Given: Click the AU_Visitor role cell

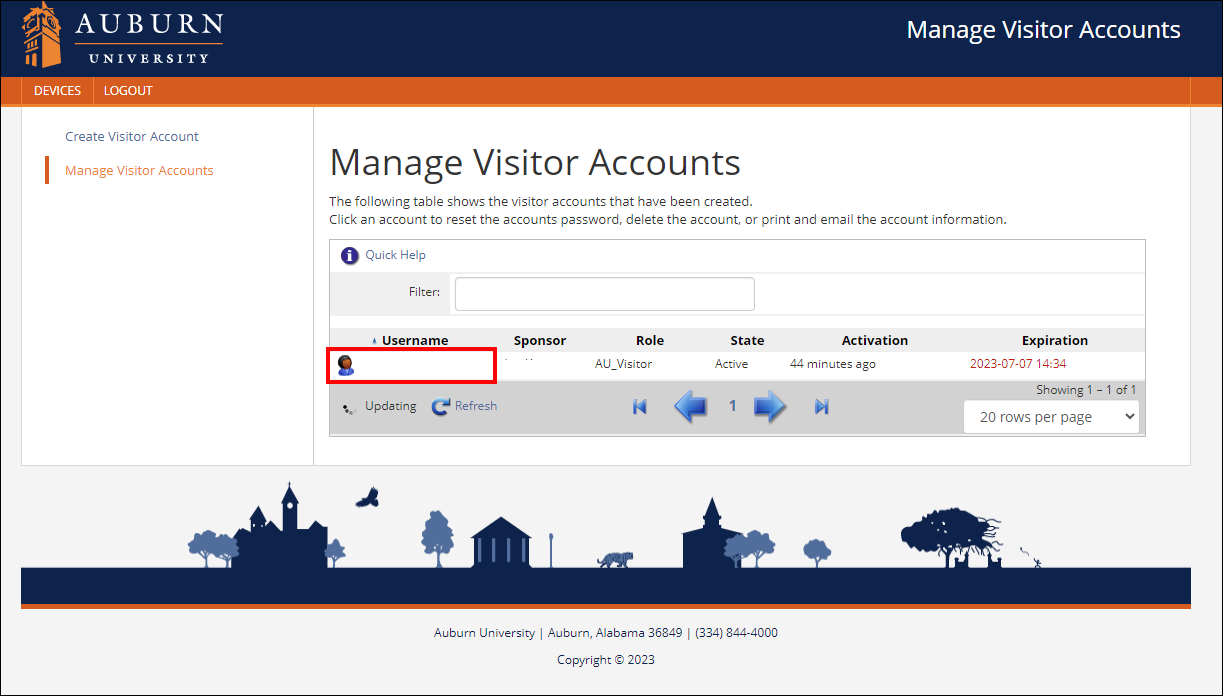Looking at the screenshot, I should pyautogui.click(x=623, y=364).
